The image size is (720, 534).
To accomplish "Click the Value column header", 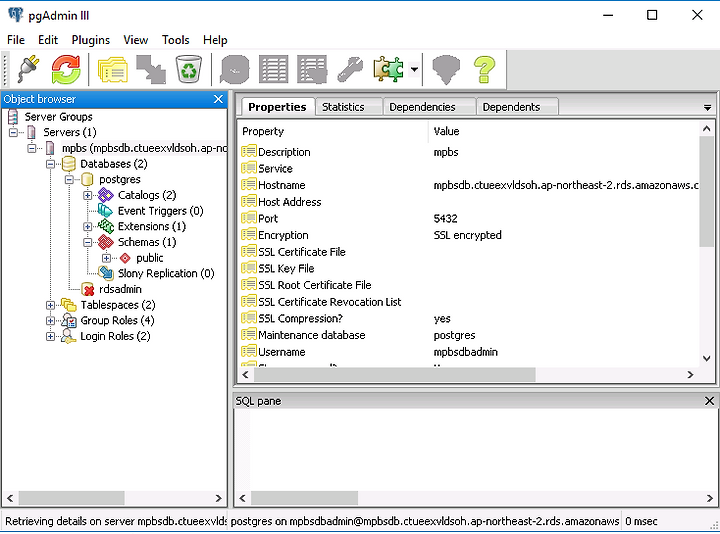I will click(x=564, y=131).
